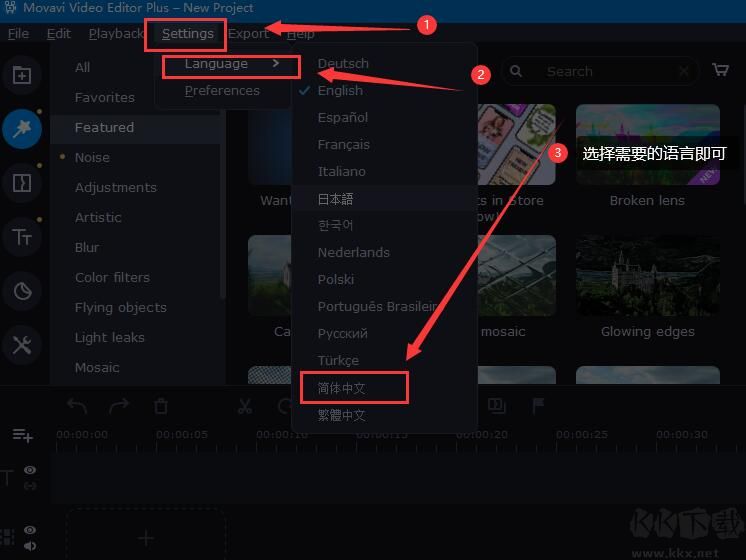Select Русский language
The height and width of the screenshot is (560, 746).
click(x=343, y=333)
